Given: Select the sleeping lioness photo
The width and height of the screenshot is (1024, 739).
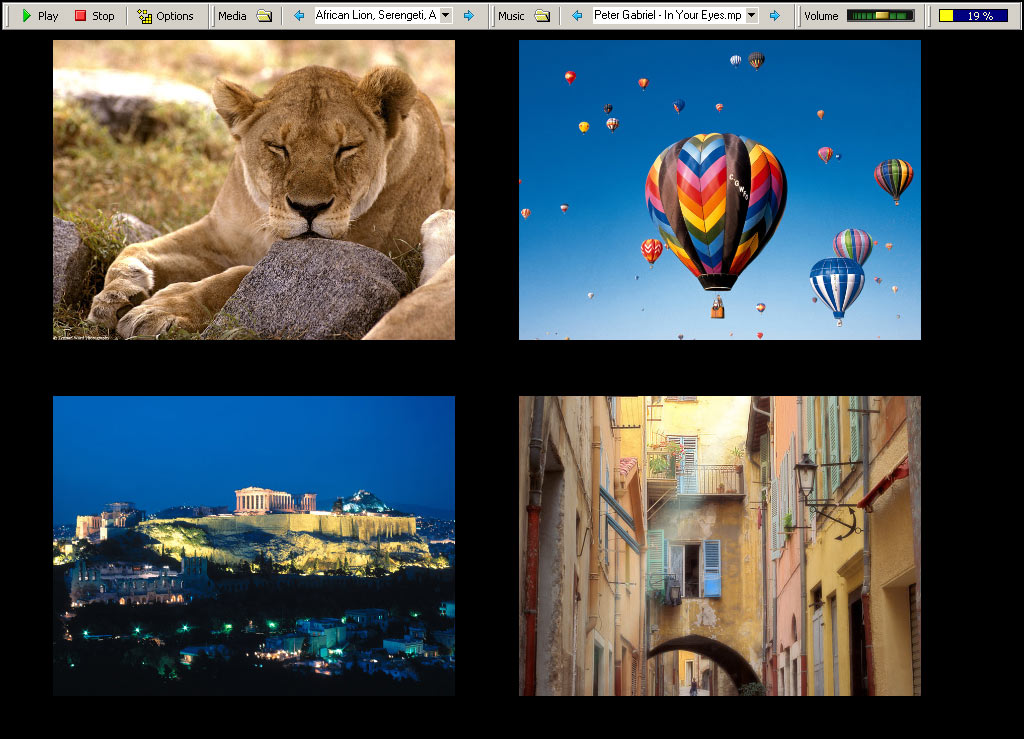Looking at the screenshot, I should [x=254, y=190].
